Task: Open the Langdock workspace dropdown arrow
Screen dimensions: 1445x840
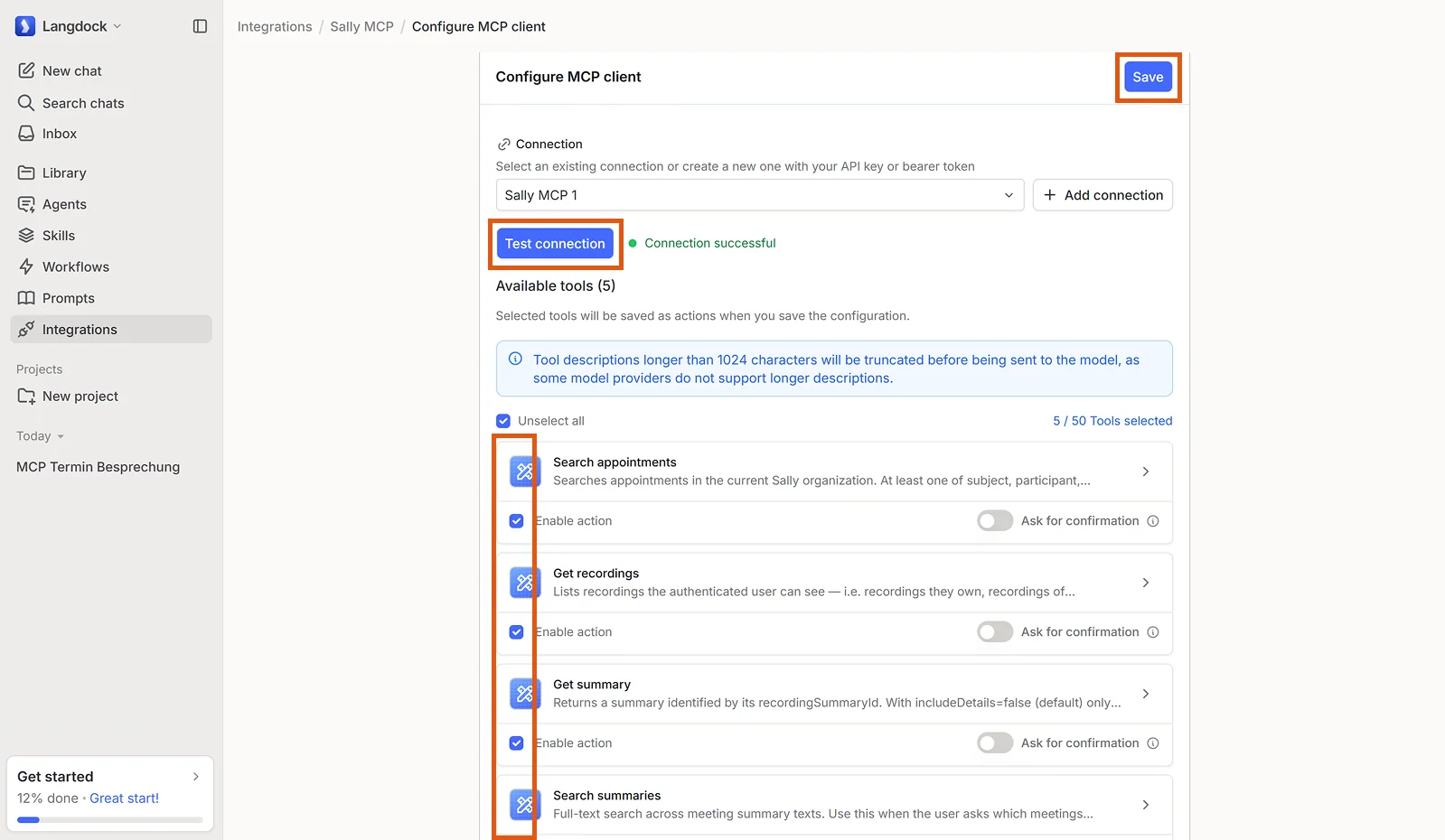Action: 117,26
